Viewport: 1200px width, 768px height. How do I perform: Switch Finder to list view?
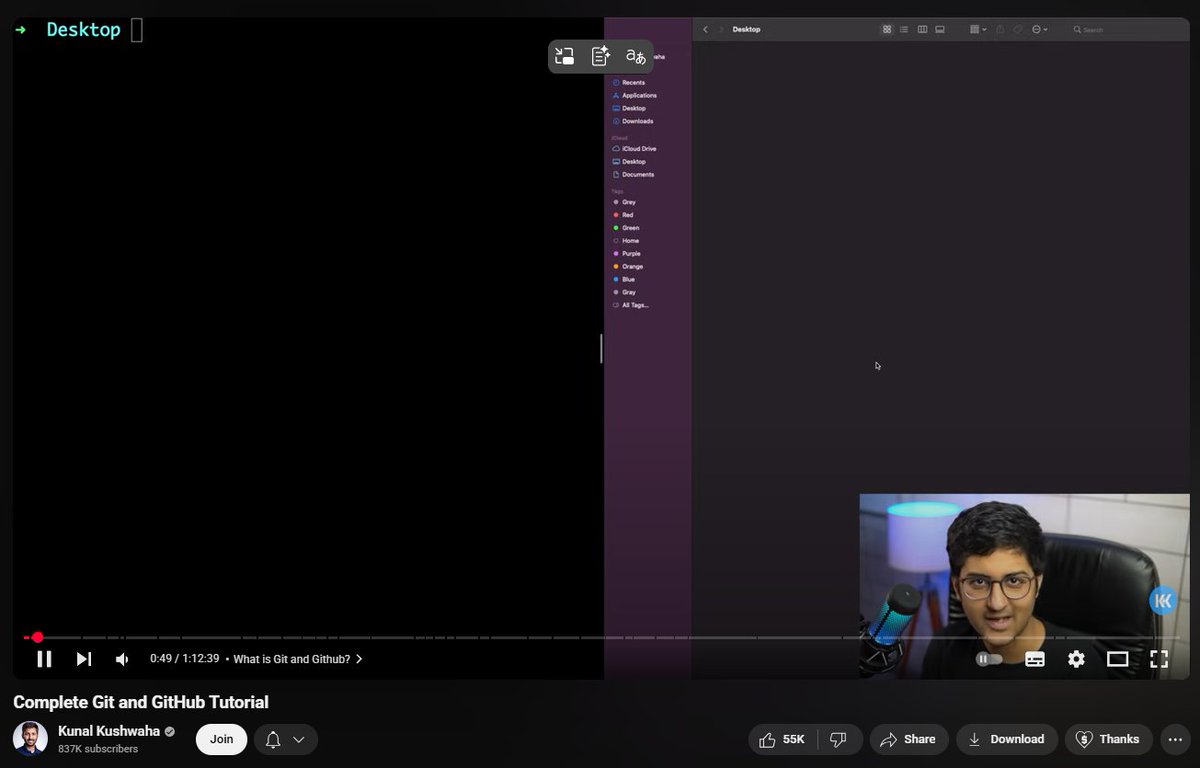pyautogui.click(x=904, y=29)
